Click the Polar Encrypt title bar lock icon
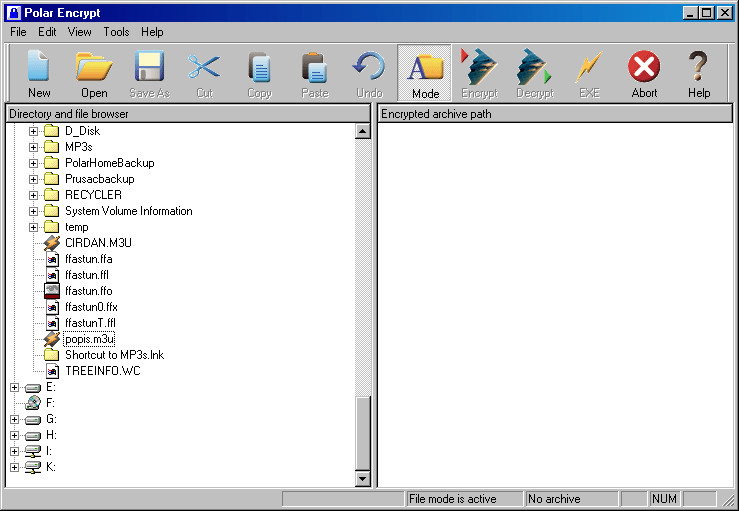The width and height of the screenshot is (739, 511). tap(14, 13)
